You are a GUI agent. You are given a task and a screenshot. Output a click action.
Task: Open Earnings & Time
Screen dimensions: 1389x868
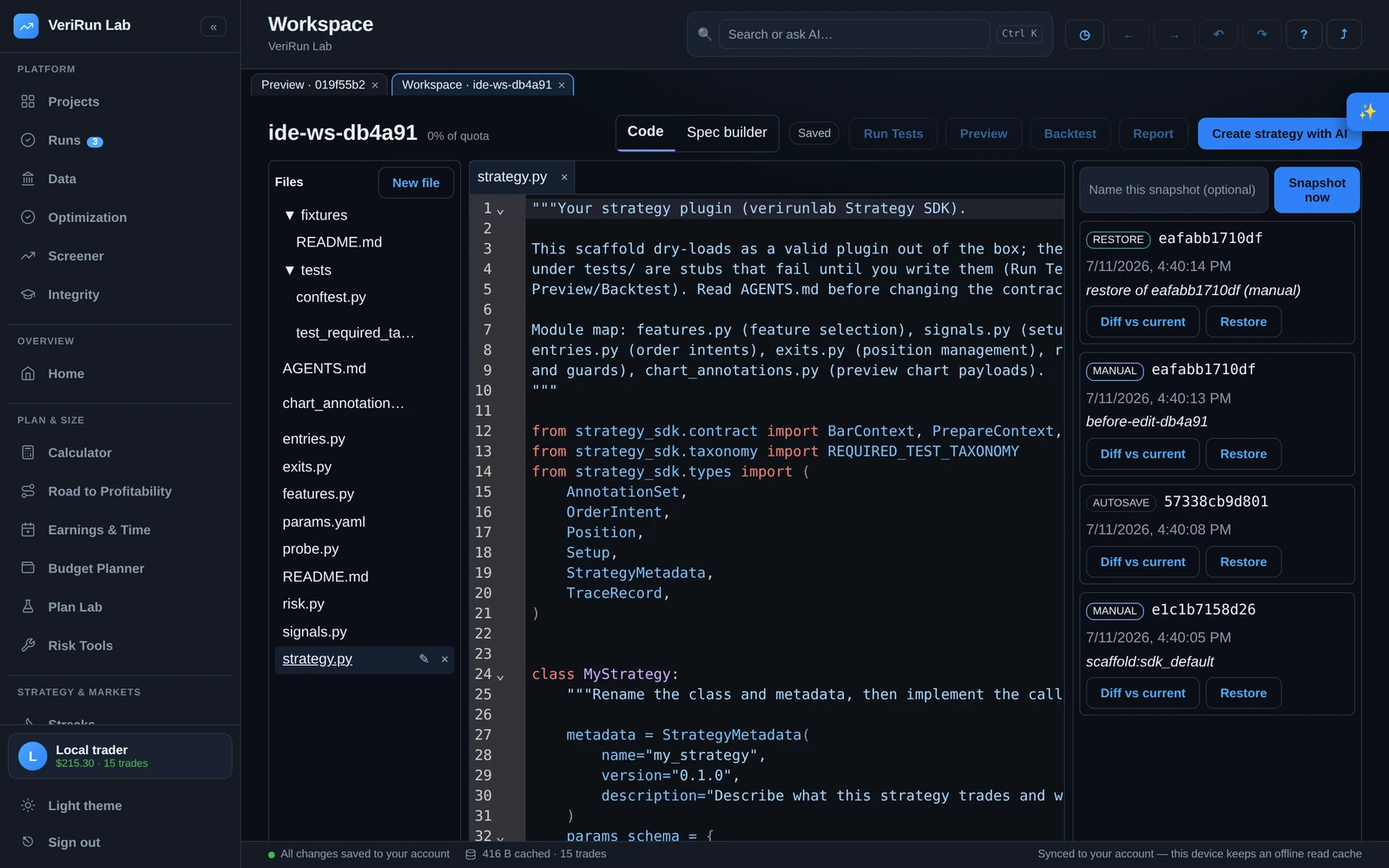[x=120, y=529]
